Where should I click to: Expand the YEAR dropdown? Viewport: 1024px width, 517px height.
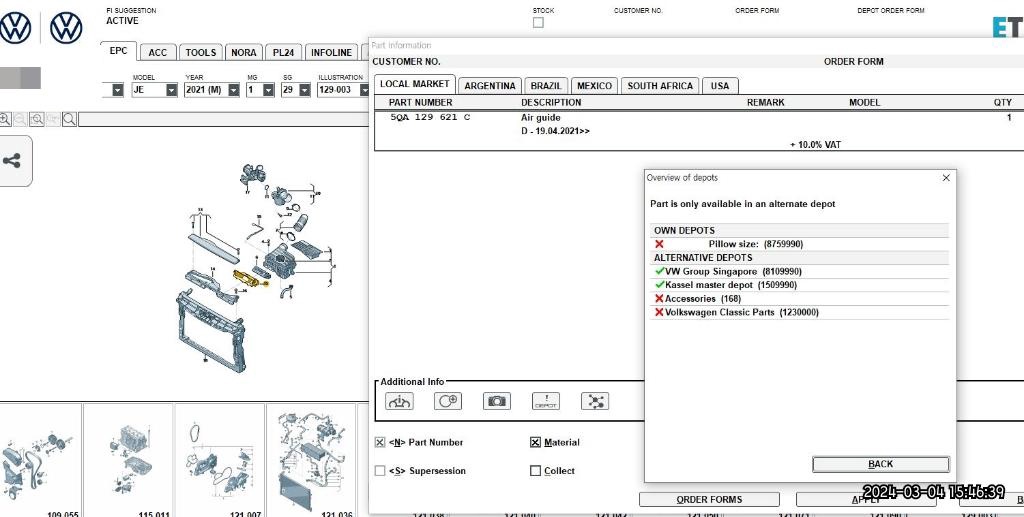(x=234, y=90)
